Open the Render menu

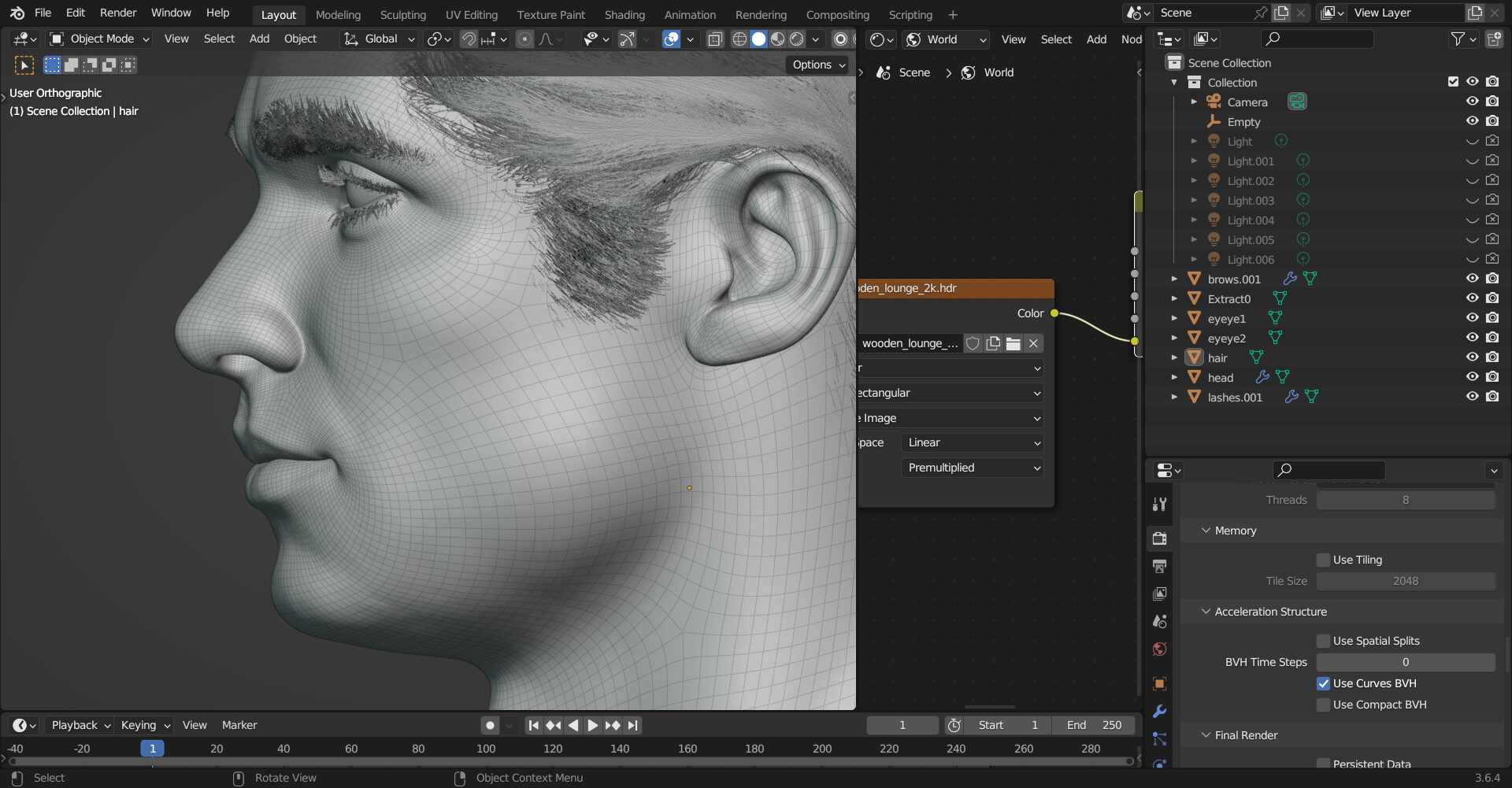(x=117, y=13)
